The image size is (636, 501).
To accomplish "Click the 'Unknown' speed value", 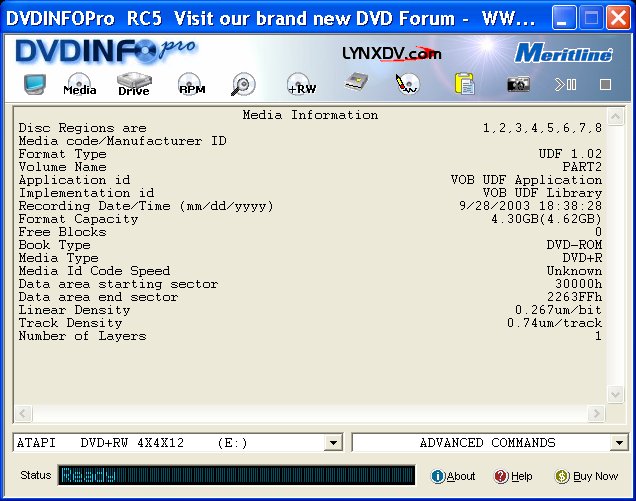I will click(574, 271).
